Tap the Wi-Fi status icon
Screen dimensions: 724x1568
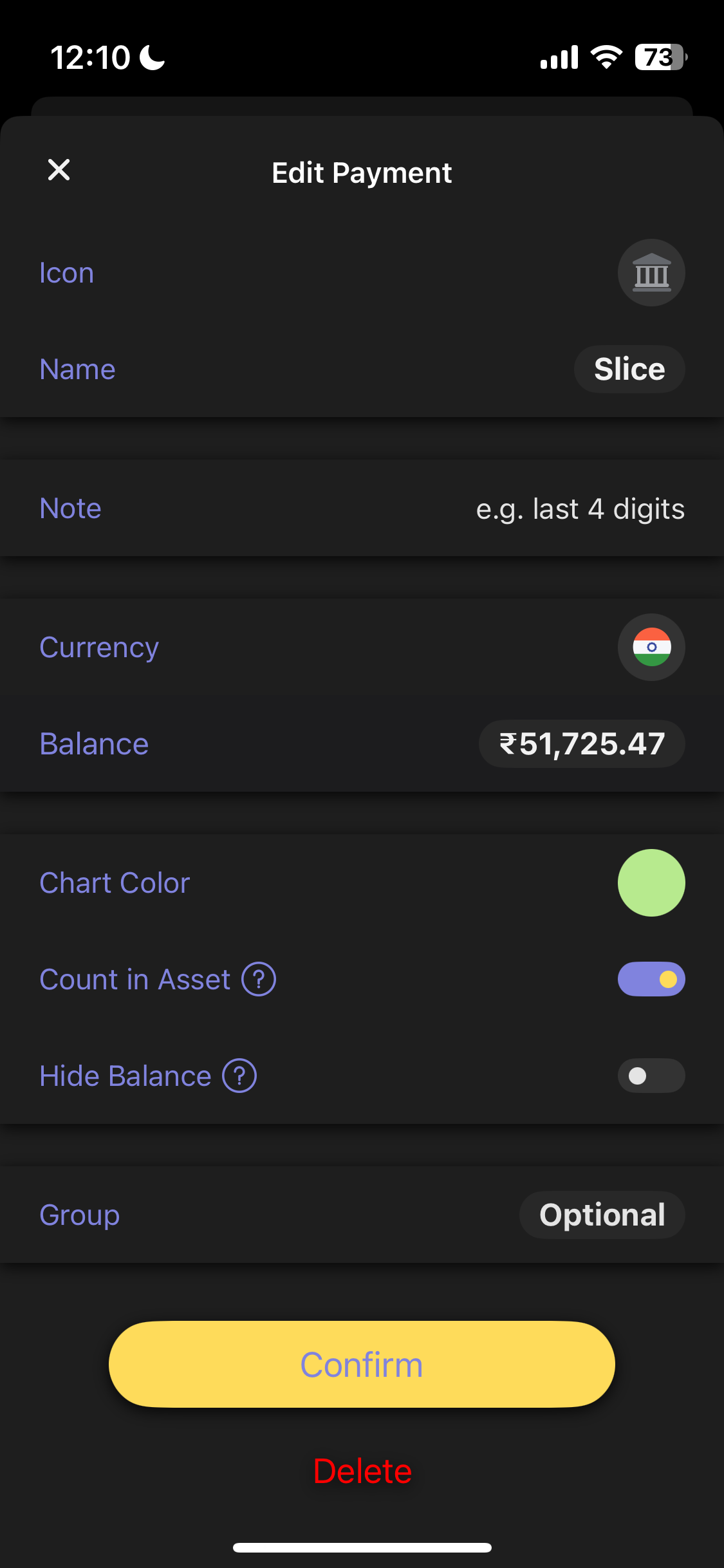(606, 57)
